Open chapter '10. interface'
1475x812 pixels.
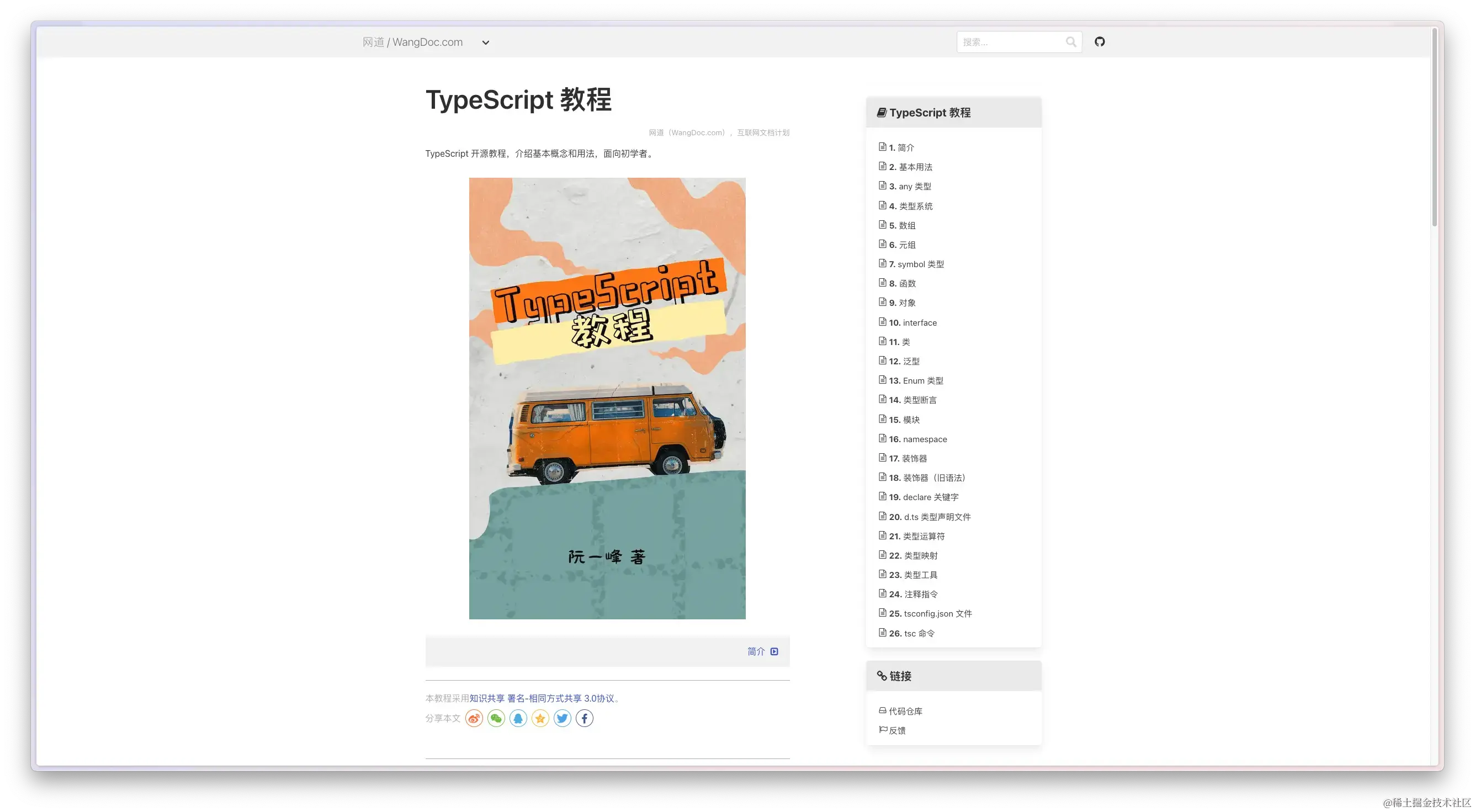(912, 322)
